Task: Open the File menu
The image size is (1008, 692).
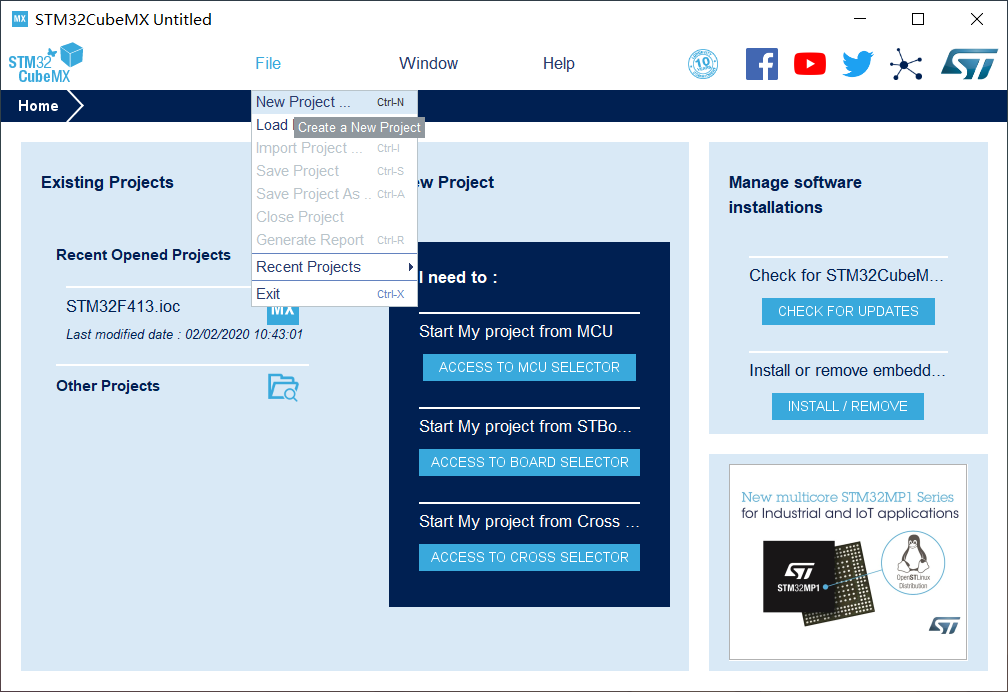Action: coord(268,63)
